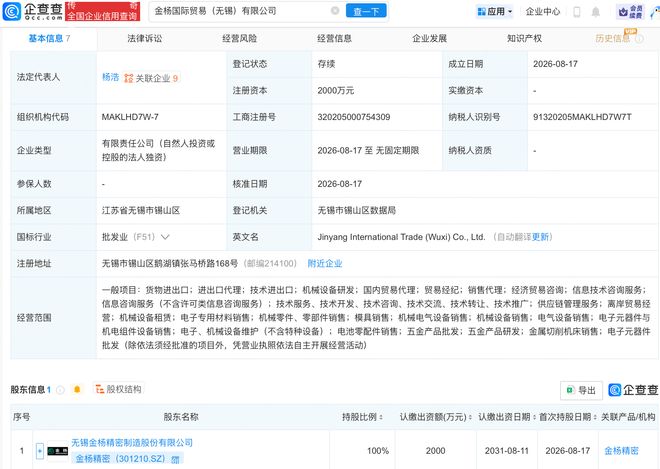Open 企业中心 in the header

pos(543,12)
